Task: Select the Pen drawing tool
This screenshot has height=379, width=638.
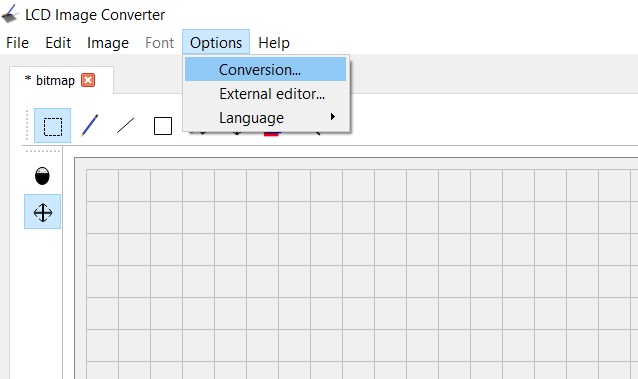Action: point(89,126)
